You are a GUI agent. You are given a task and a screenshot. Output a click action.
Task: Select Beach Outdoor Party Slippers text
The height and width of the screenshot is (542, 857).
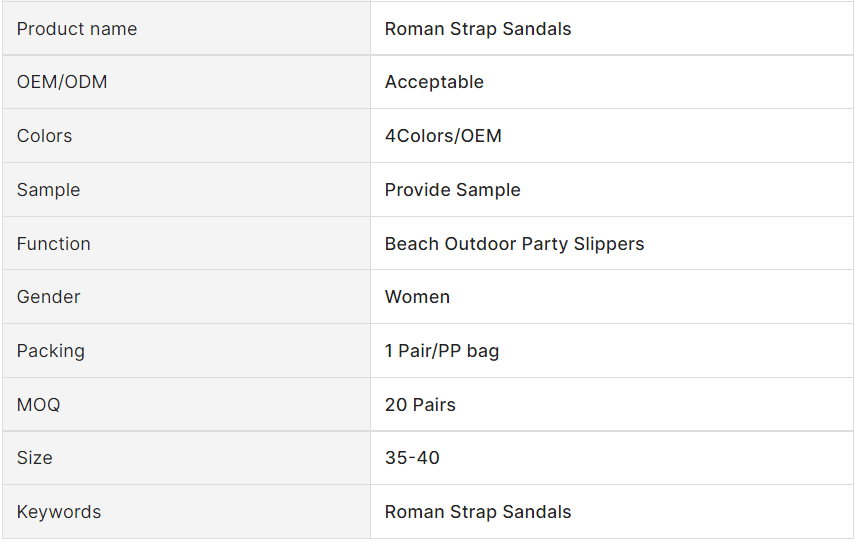point(514,244)
